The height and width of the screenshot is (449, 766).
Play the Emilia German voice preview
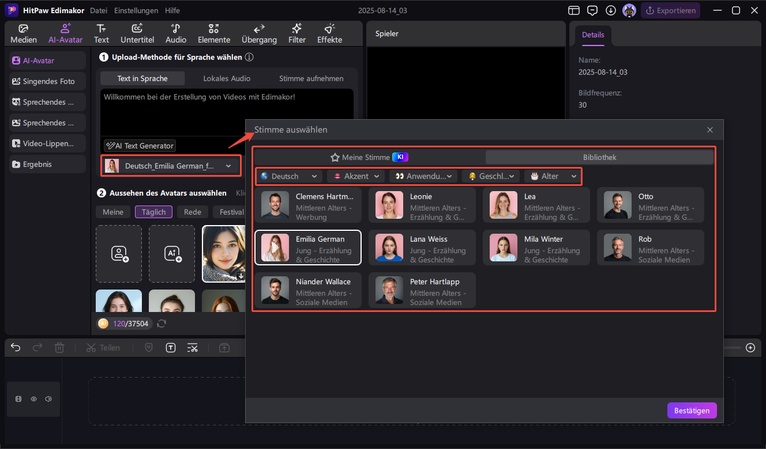(x=275, y=248)
